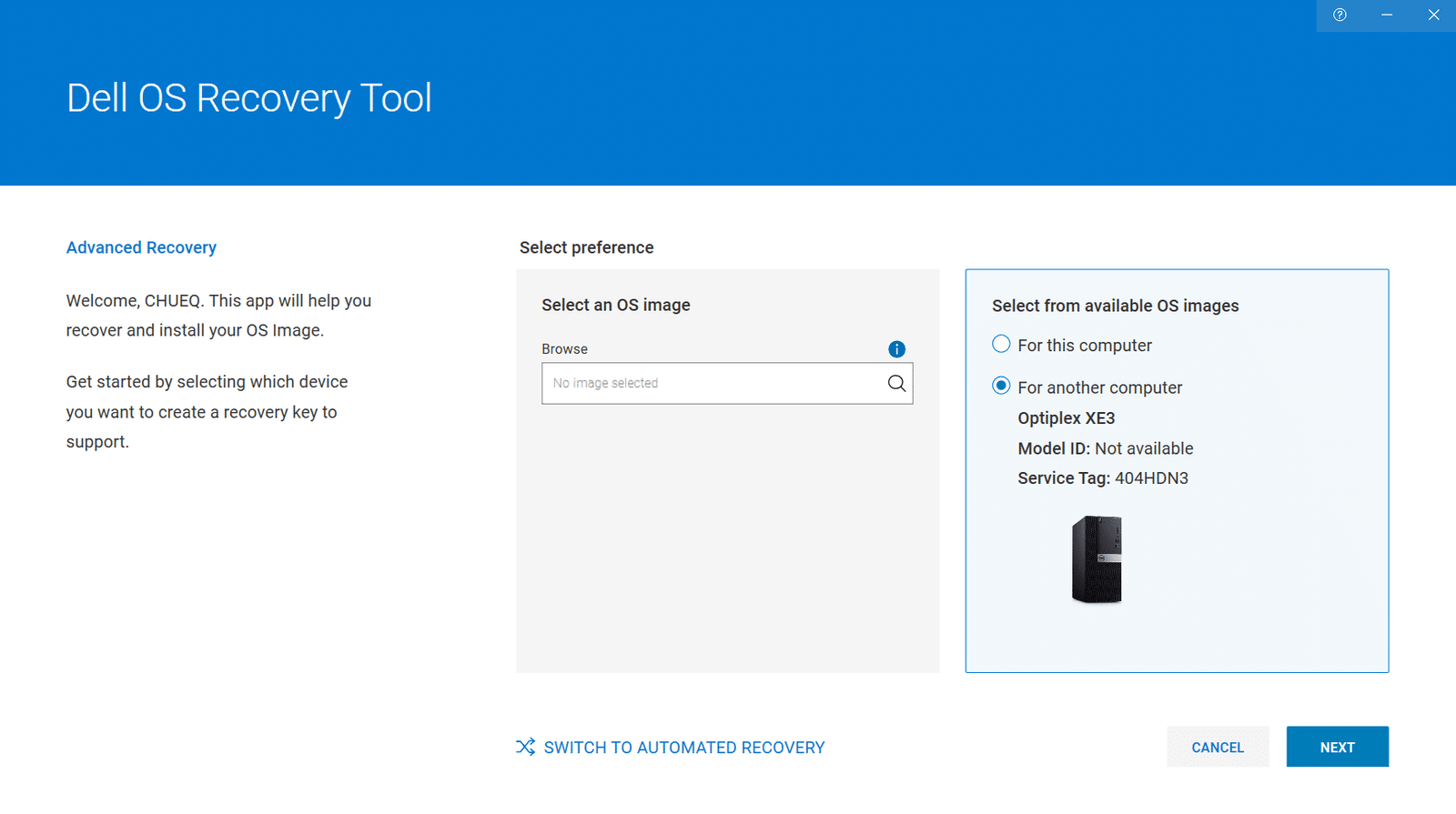The height and width of the screenshot is (814, 1456).
Task: Click the Dell OS Recovery Tool title
Action: [249, 98]
